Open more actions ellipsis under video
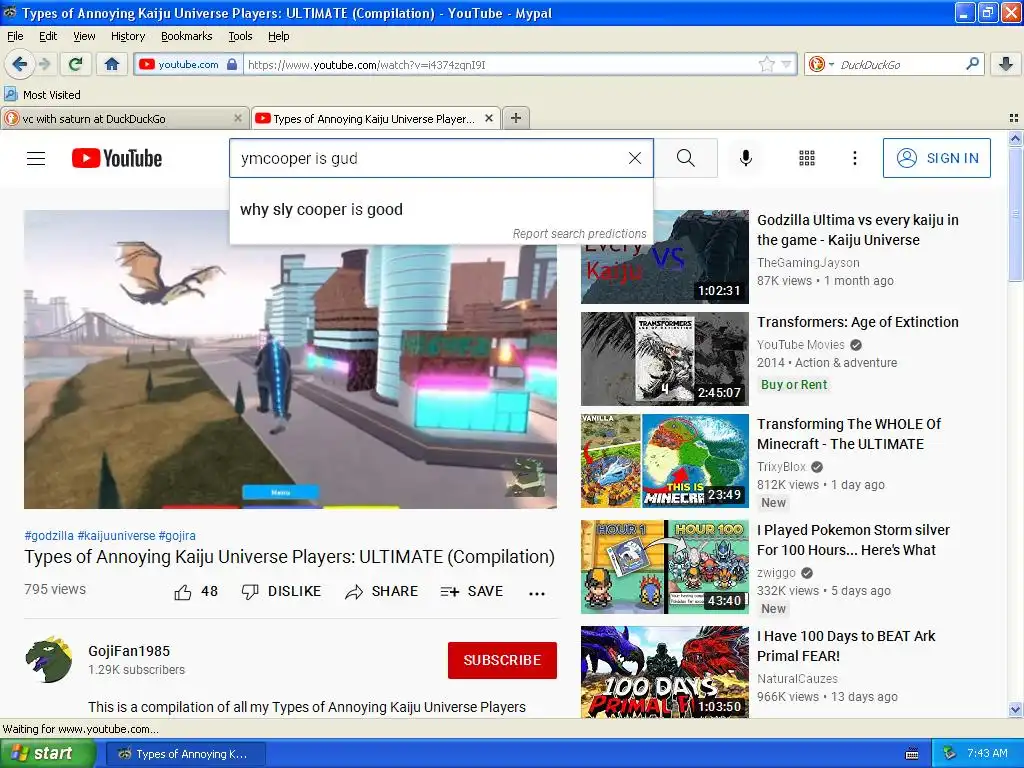This screenshot has height=768, width=1024. (537, 593)
